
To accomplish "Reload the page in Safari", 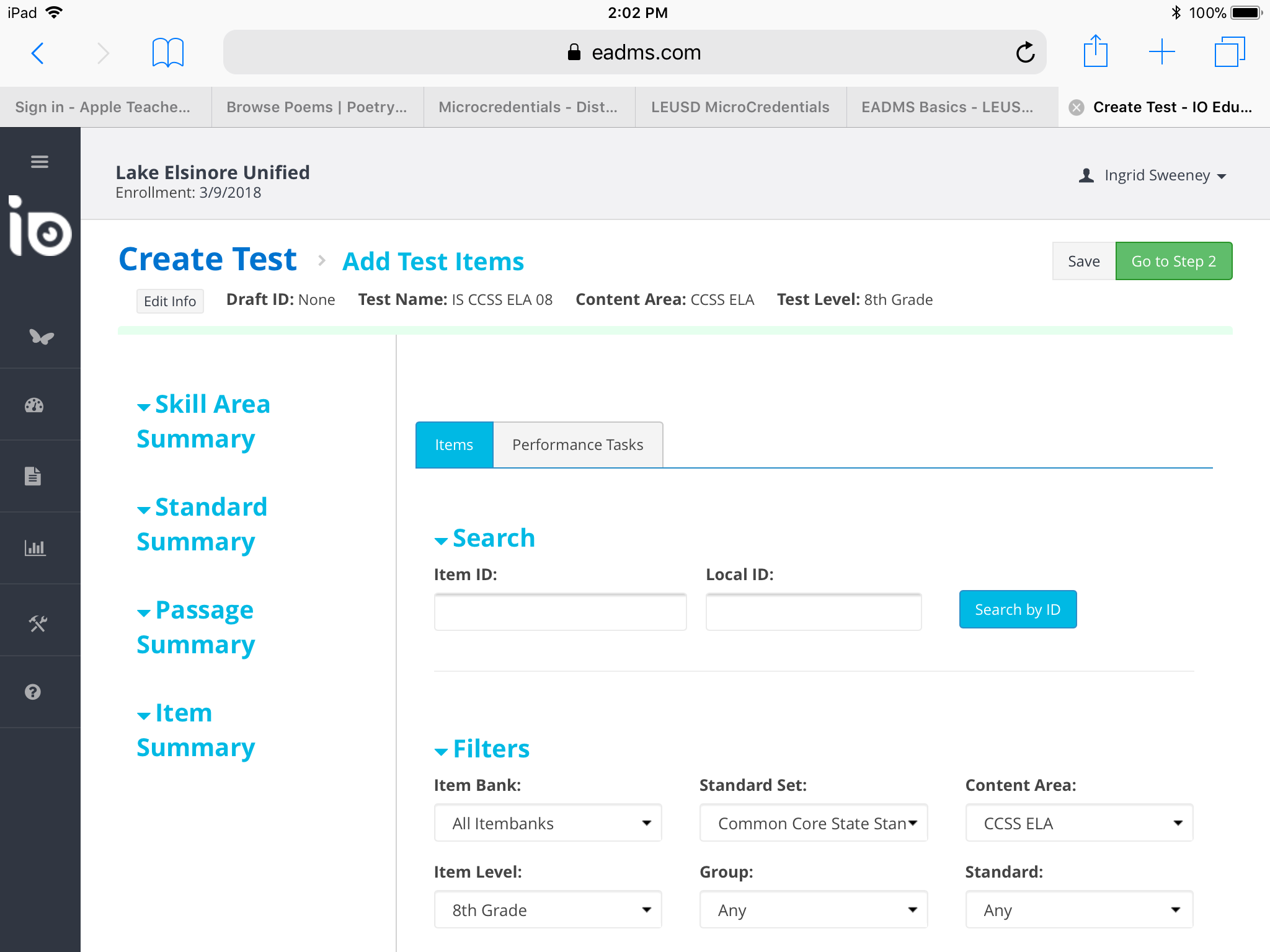I will [x=1025, y=53].
